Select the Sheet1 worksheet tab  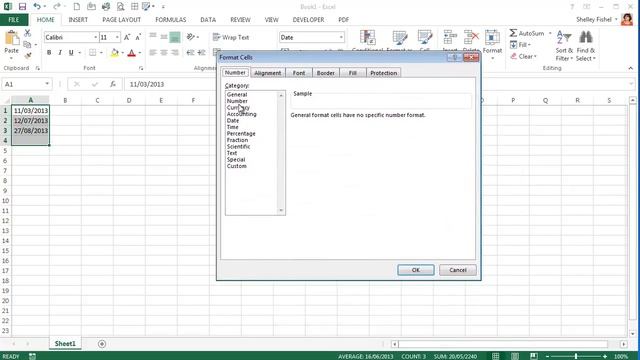click(x=65, y=344)
